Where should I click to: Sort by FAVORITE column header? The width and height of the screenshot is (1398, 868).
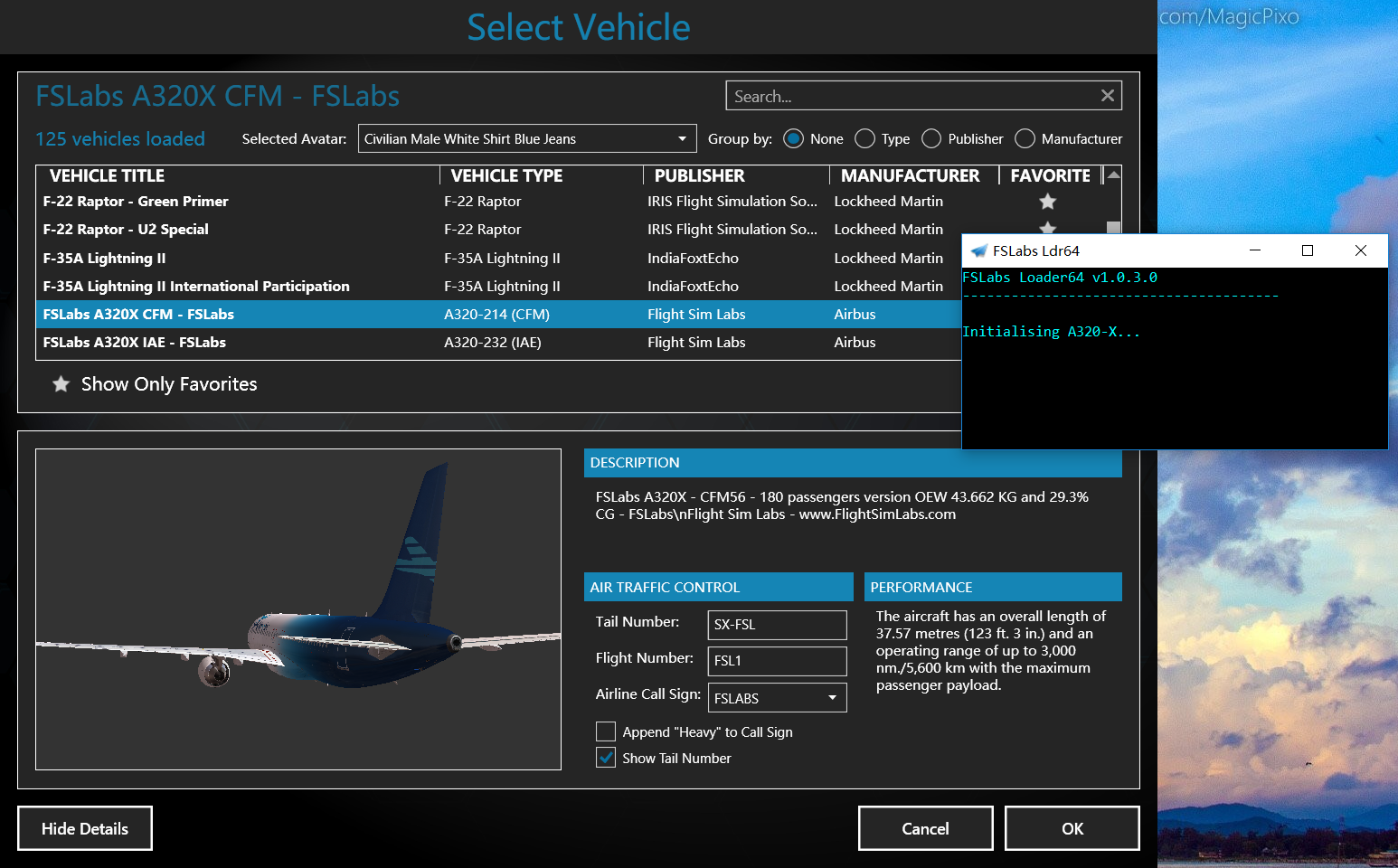[1050, 175]
